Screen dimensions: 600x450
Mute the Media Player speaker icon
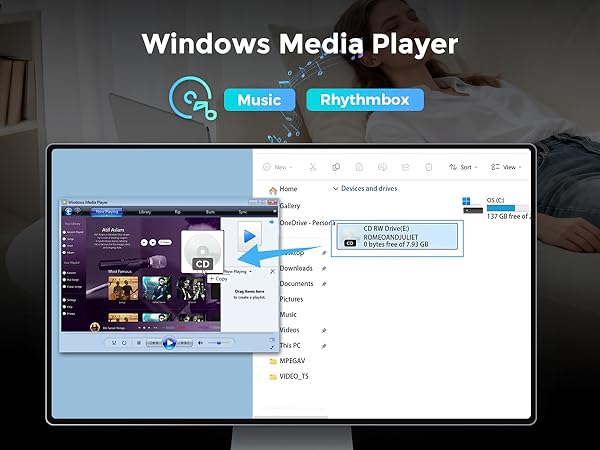pos(200,343)
